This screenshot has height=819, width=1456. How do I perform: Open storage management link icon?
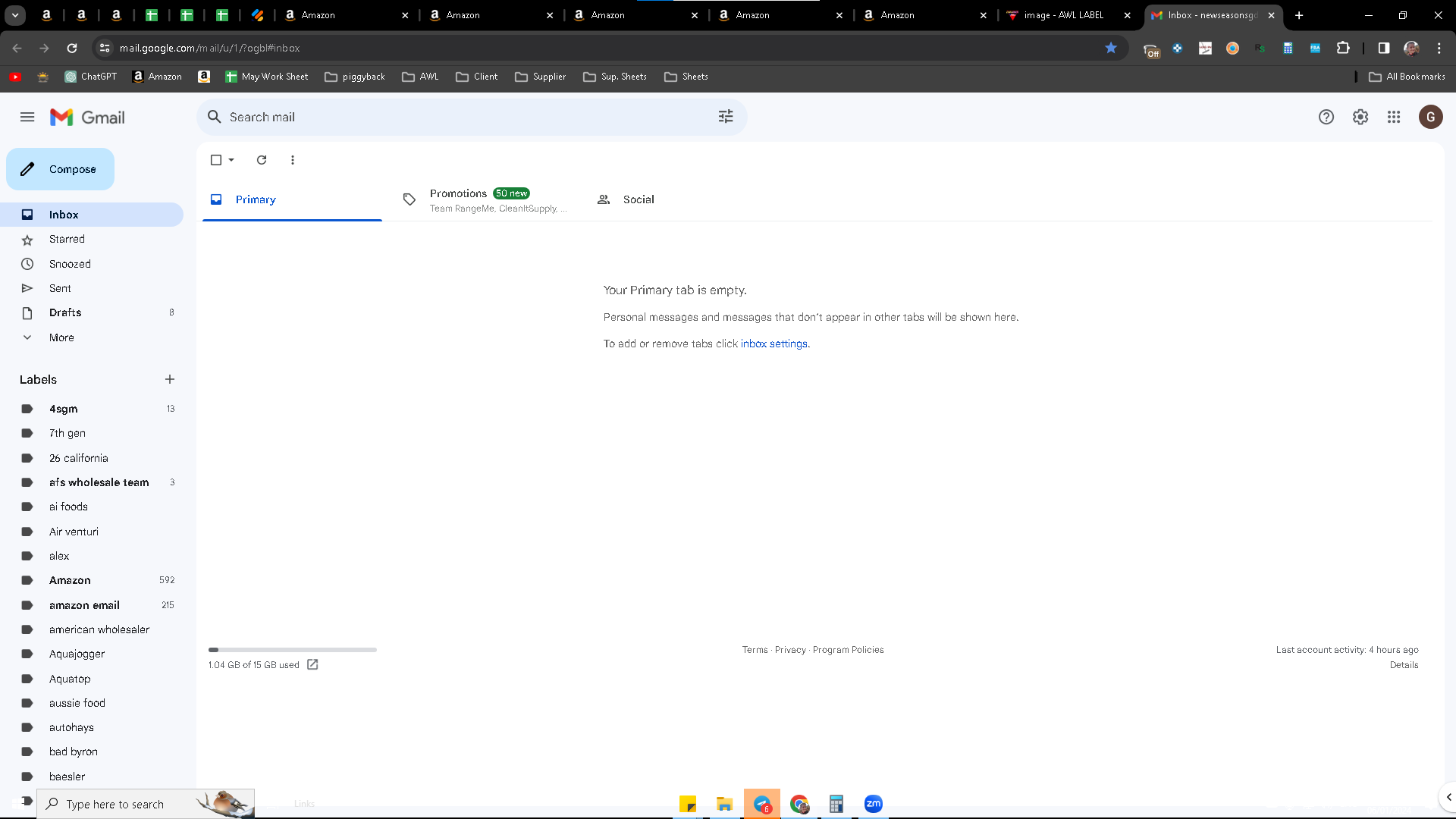[312, 665]
